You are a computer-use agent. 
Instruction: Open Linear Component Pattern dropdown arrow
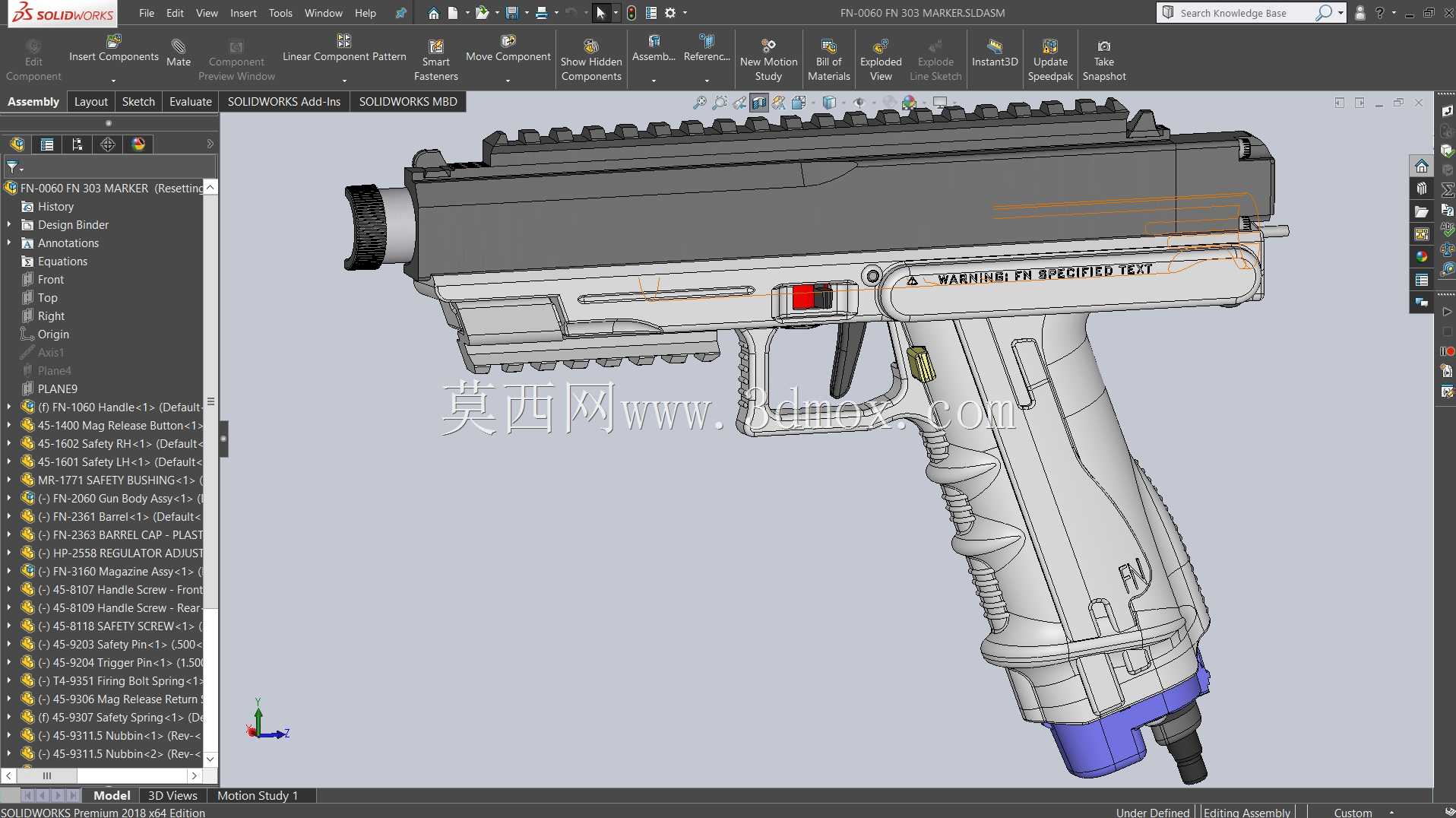click(344, 80)
